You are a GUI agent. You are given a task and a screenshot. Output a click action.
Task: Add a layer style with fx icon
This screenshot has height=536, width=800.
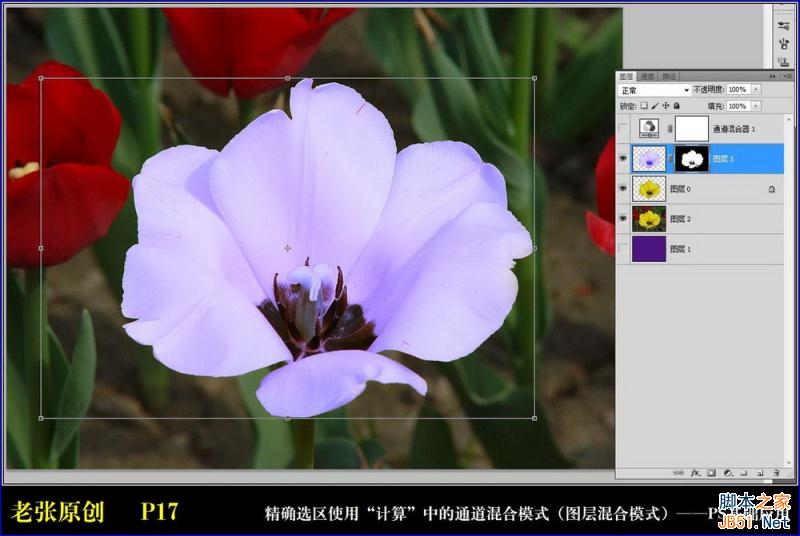click(x=695, y=473)
